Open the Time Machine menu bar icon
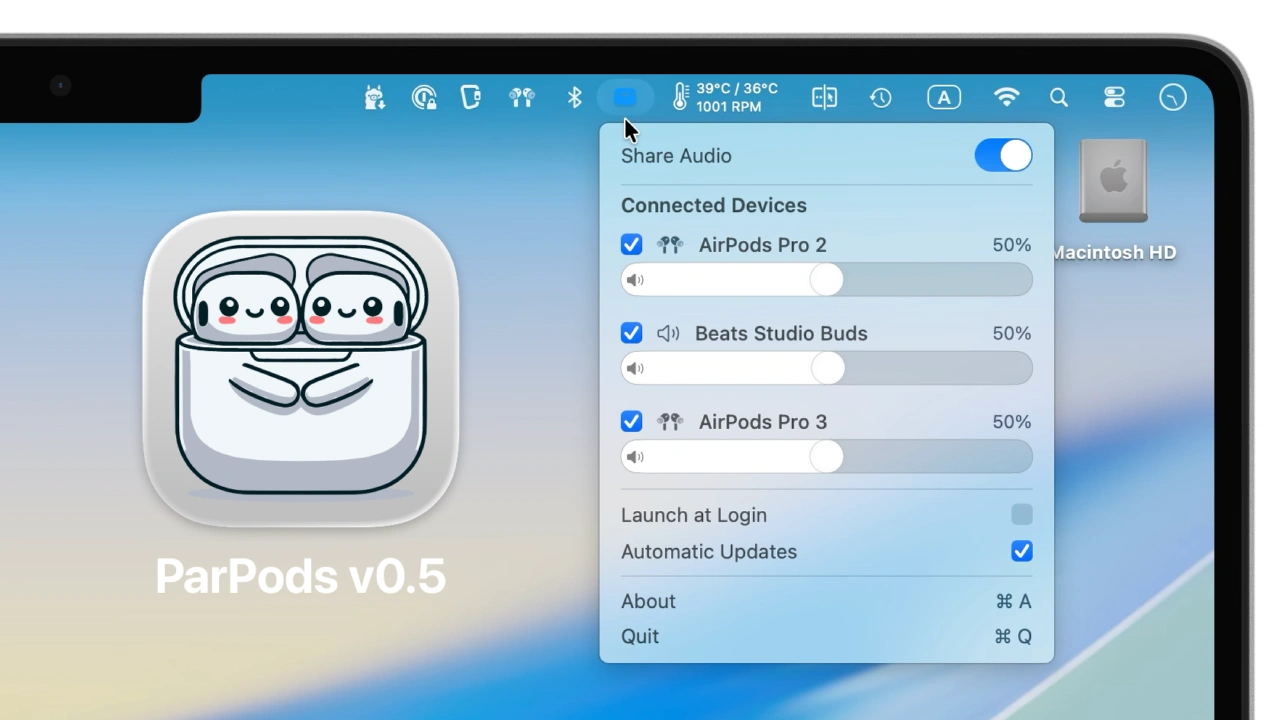Screen dimensions: 1280x720 pos(880,97)
